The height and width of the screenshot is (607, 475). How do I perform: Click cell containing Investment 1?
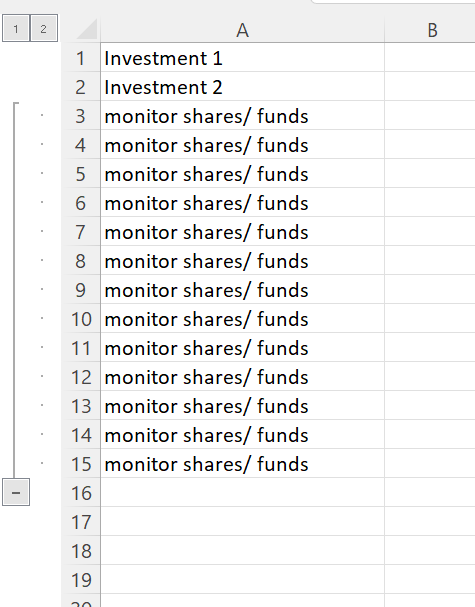click(x=242, y=57)
